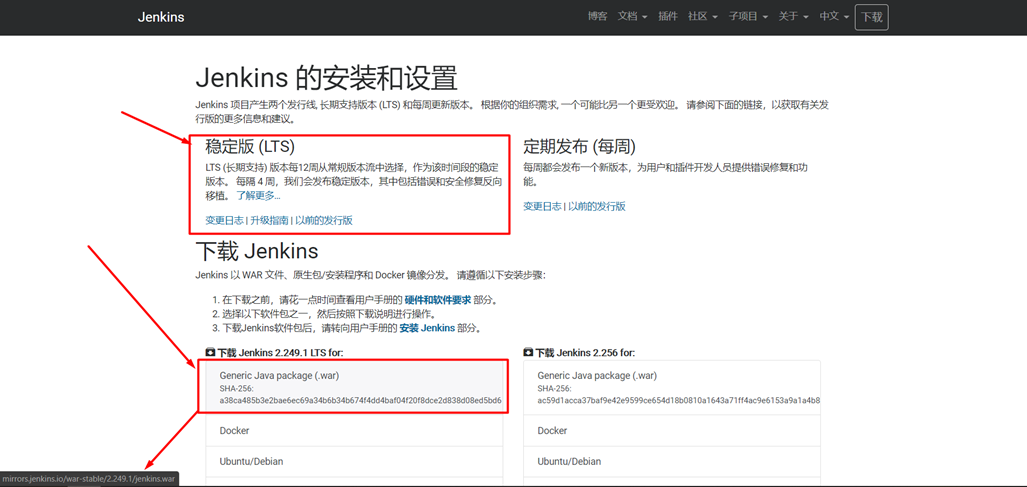The width and height of the screenshot is (1027, 487).
Task: Click download icon beside 下载 Jenkins 2.249.1 LTS
Action: point(210,352)
